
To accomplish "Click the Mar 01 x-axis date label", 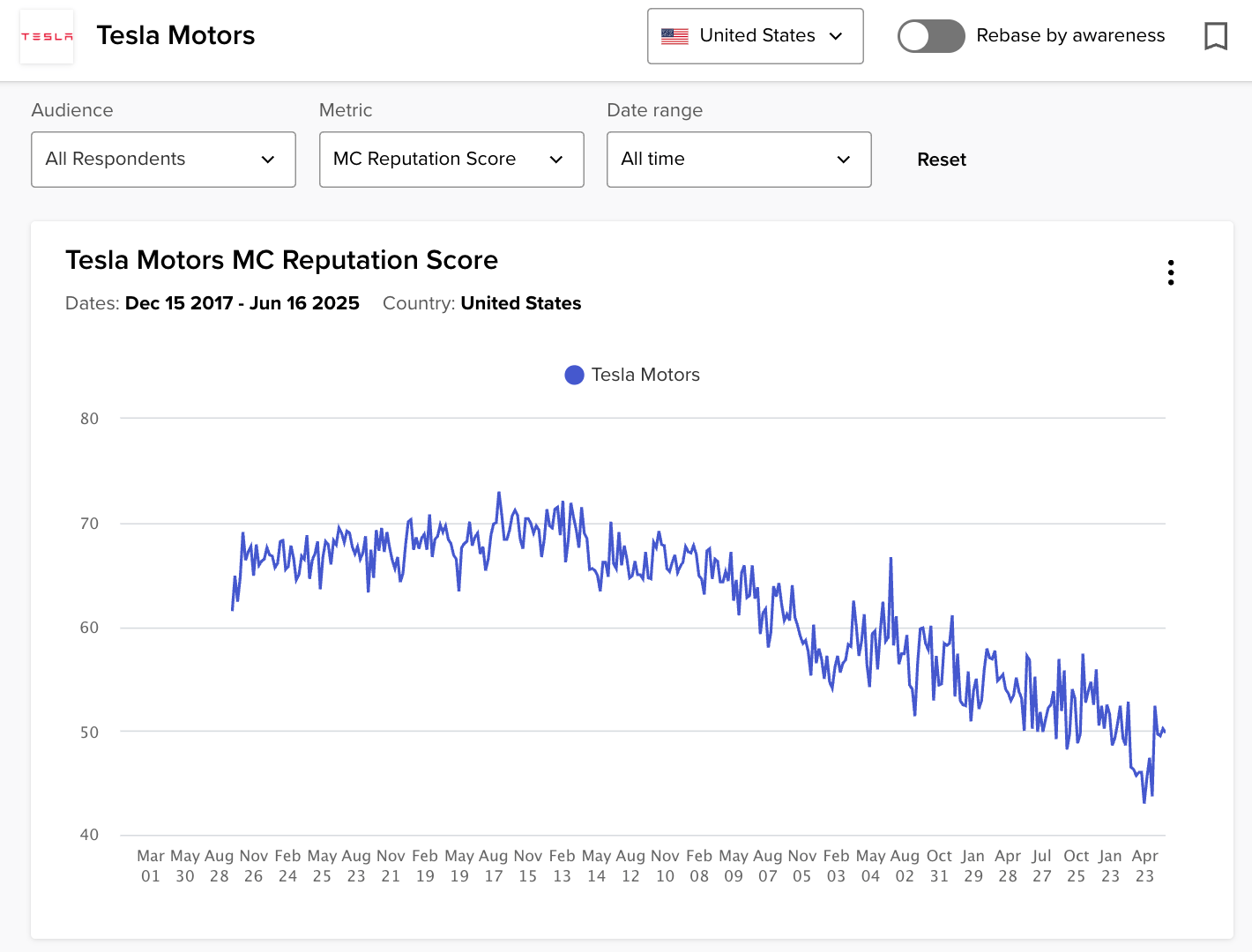I will [151, 866].
